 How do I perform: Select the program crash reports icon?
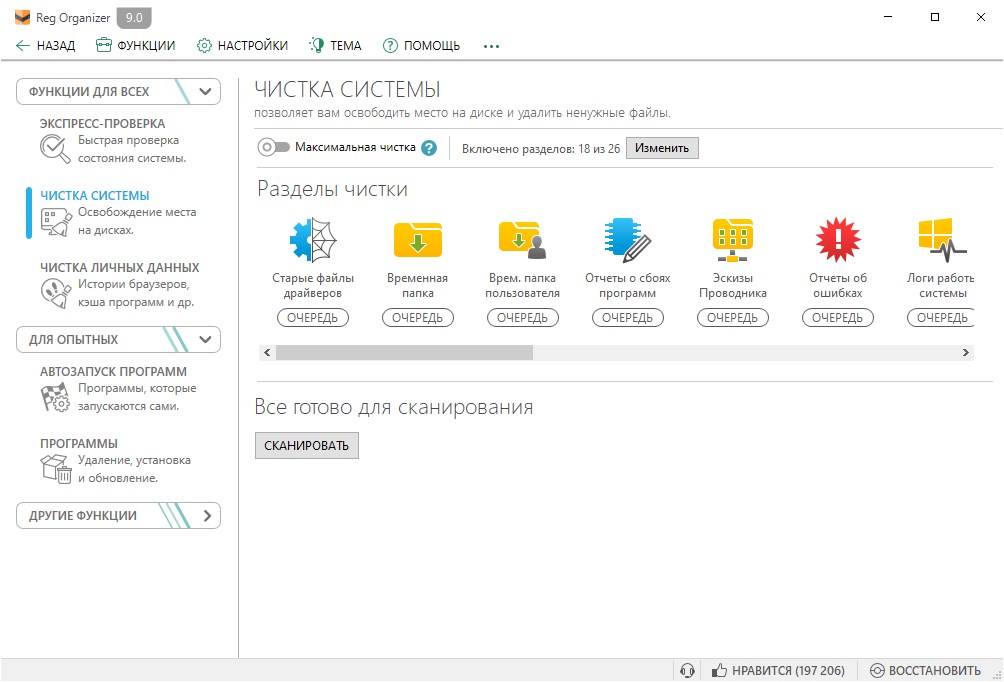click(x=627, y=240)
